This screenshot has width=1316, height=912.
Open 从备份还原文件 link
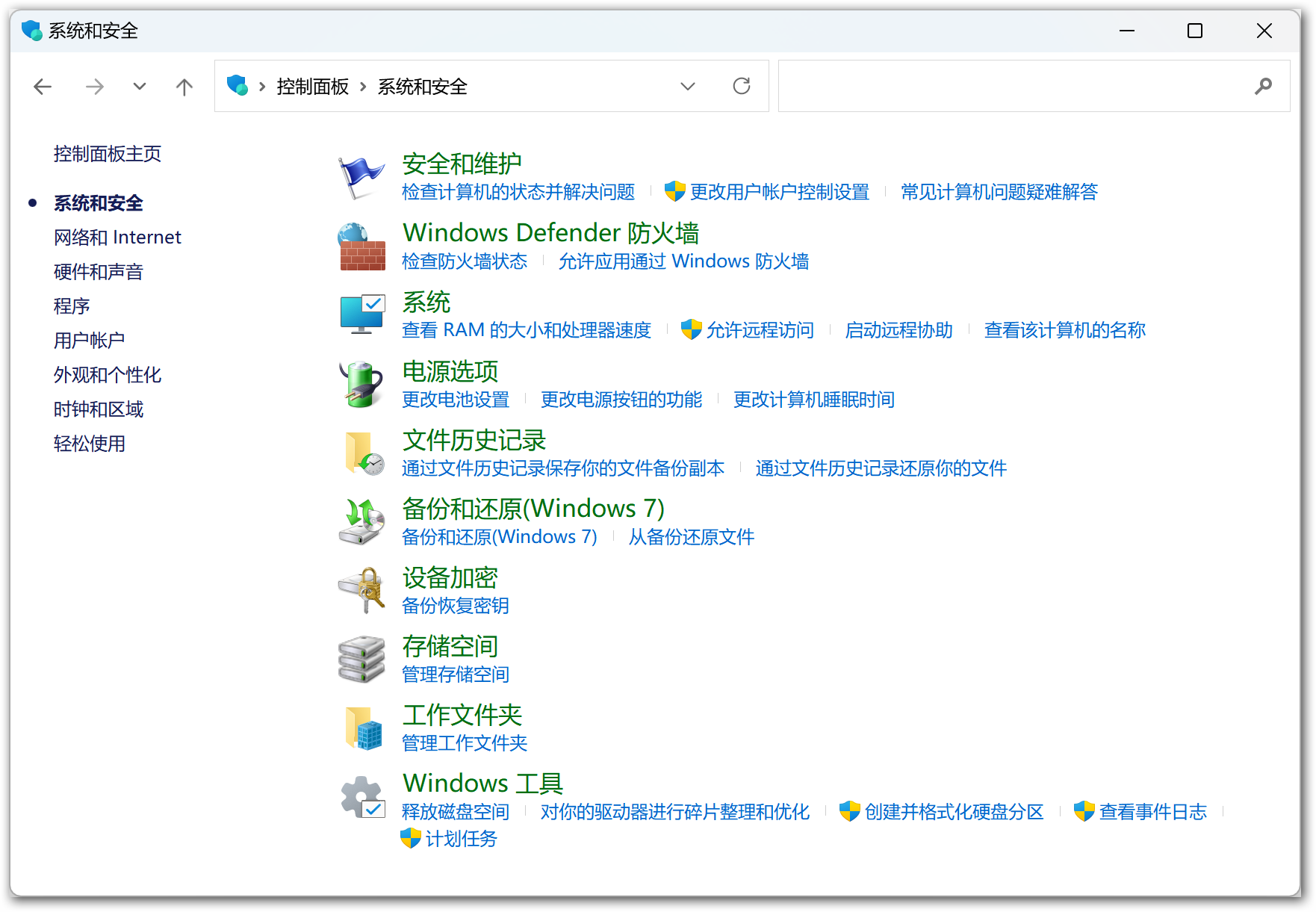coord(692,537)
